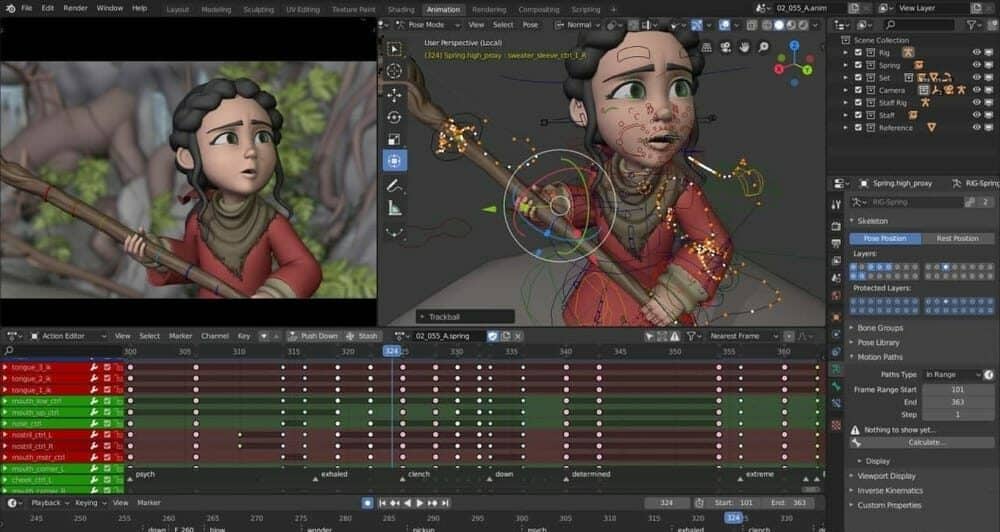Select the Select Box tool in viewport toolbar
This screenshot has height=532, width=1000.
coord(394,49)
